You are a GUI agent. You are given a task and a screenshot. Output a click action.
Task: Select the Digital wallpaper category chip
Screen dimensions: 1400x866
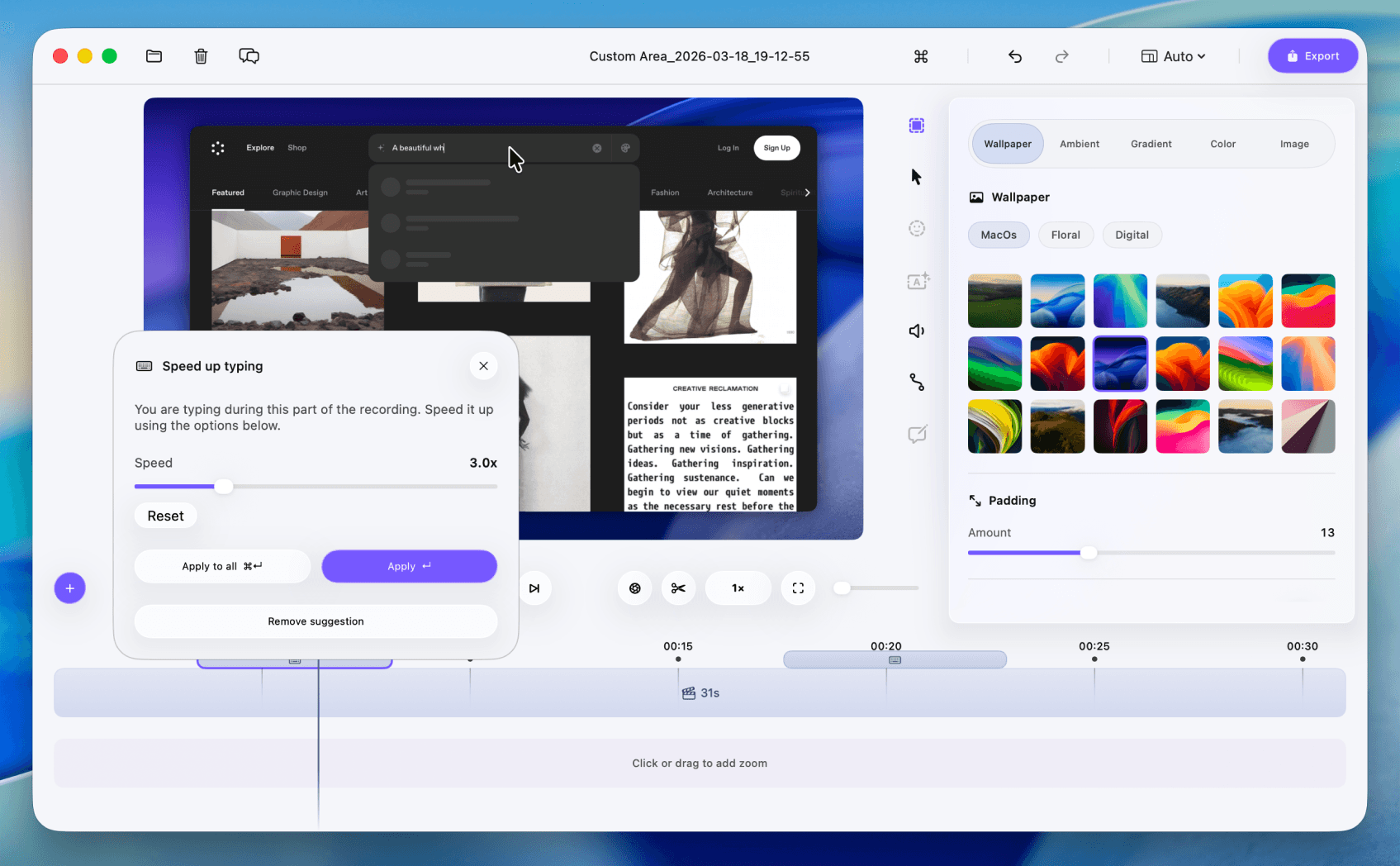coord(1132,235)
